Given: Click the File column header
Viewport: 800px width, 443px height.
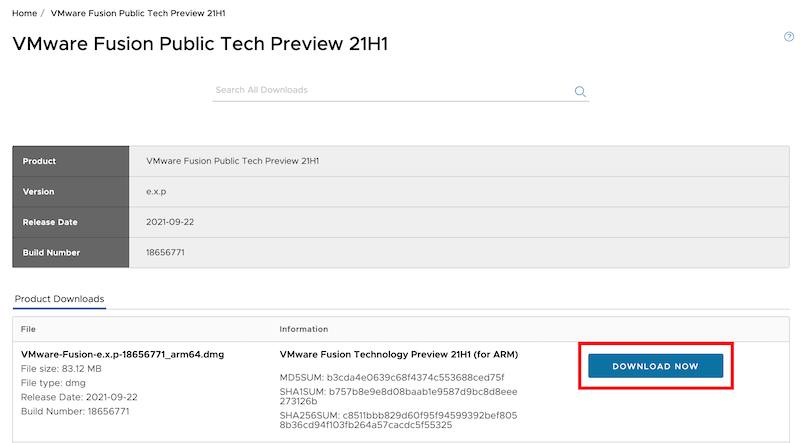Looking at the screenshot, I should pos(28,329).
